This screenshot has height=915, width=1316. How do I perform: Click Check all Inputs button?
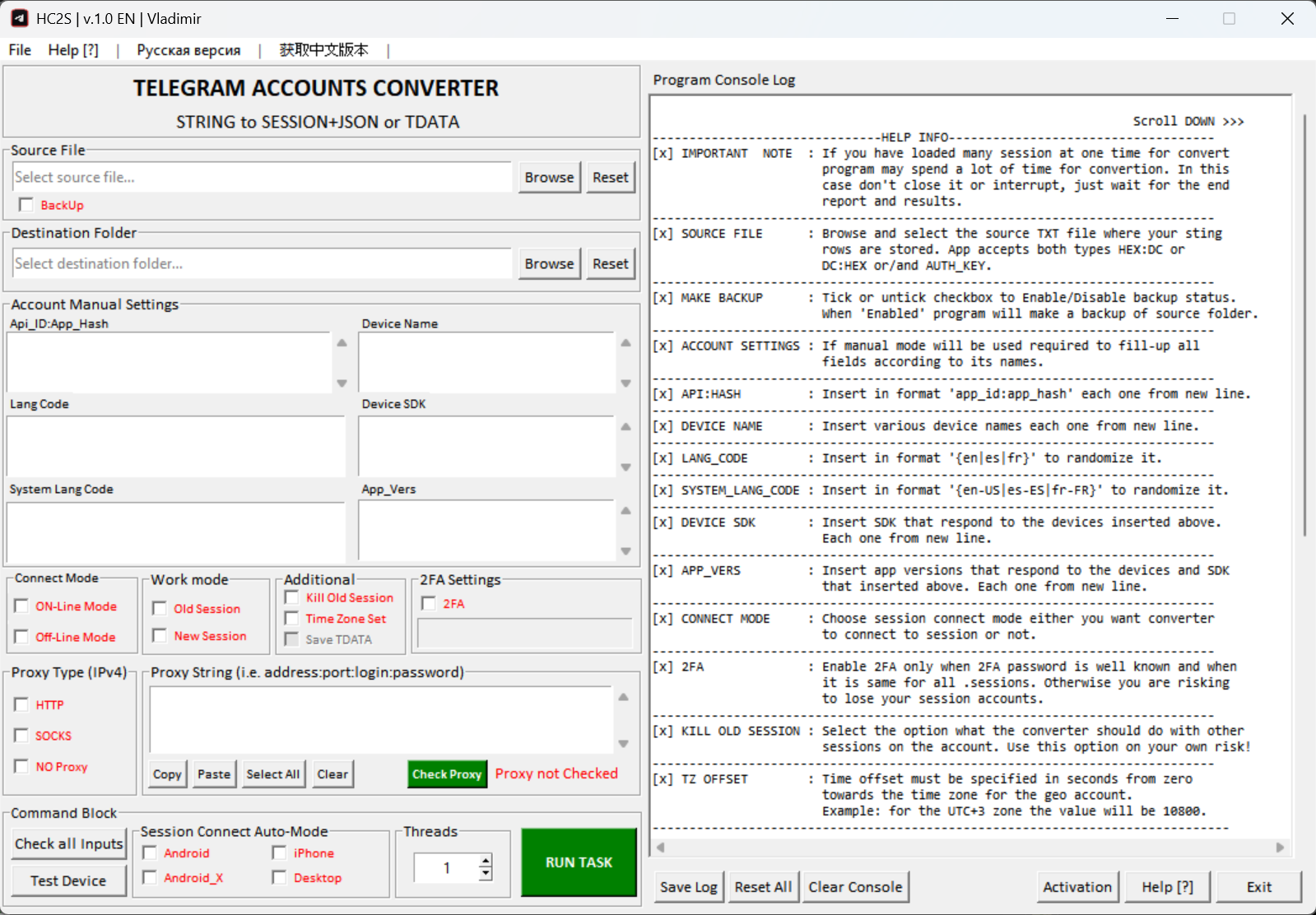click(x=69, y=843)
